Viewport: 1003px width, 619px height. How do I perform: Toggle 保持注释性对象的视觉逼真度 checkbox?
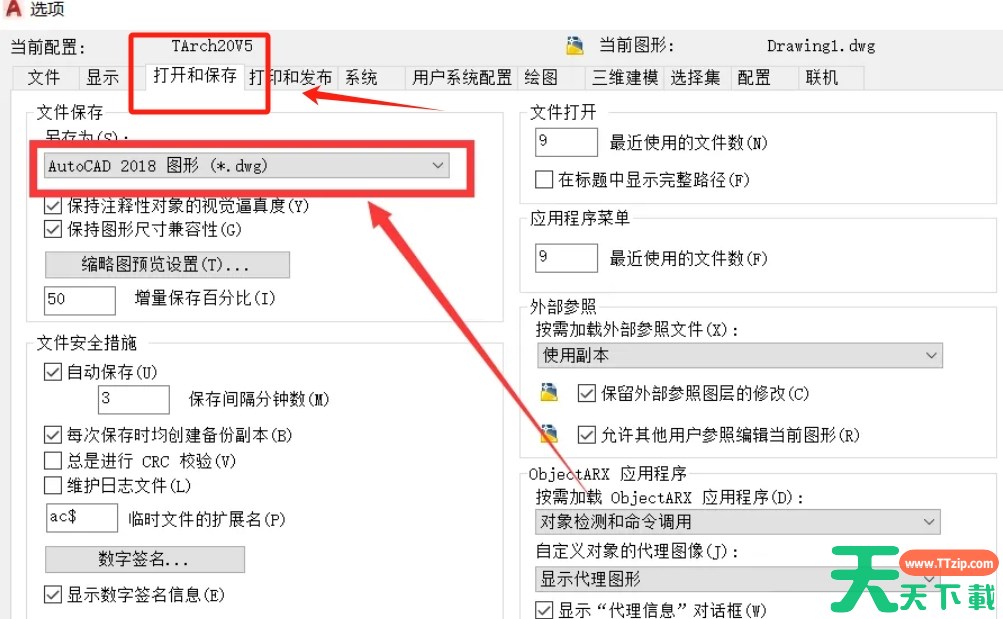[52, 206]
